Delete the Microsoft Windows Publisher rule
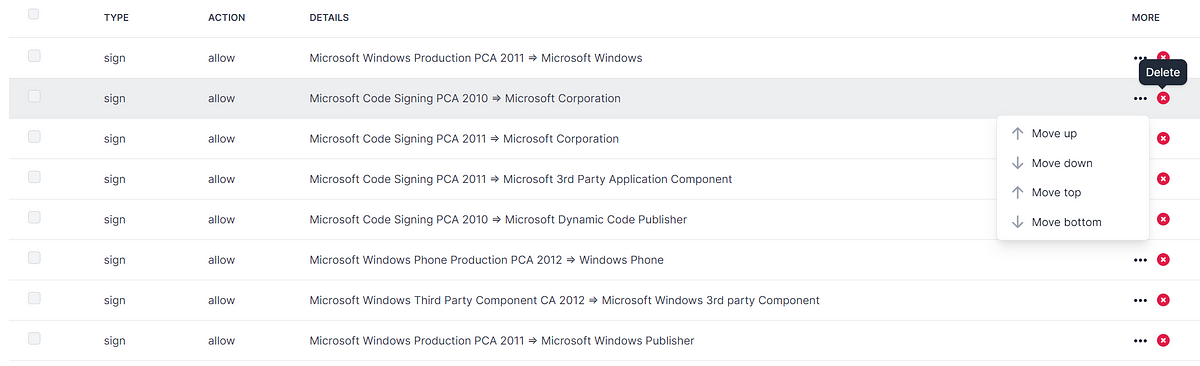The width and height of the screenshot is (1200, 366). point(1163,341)
